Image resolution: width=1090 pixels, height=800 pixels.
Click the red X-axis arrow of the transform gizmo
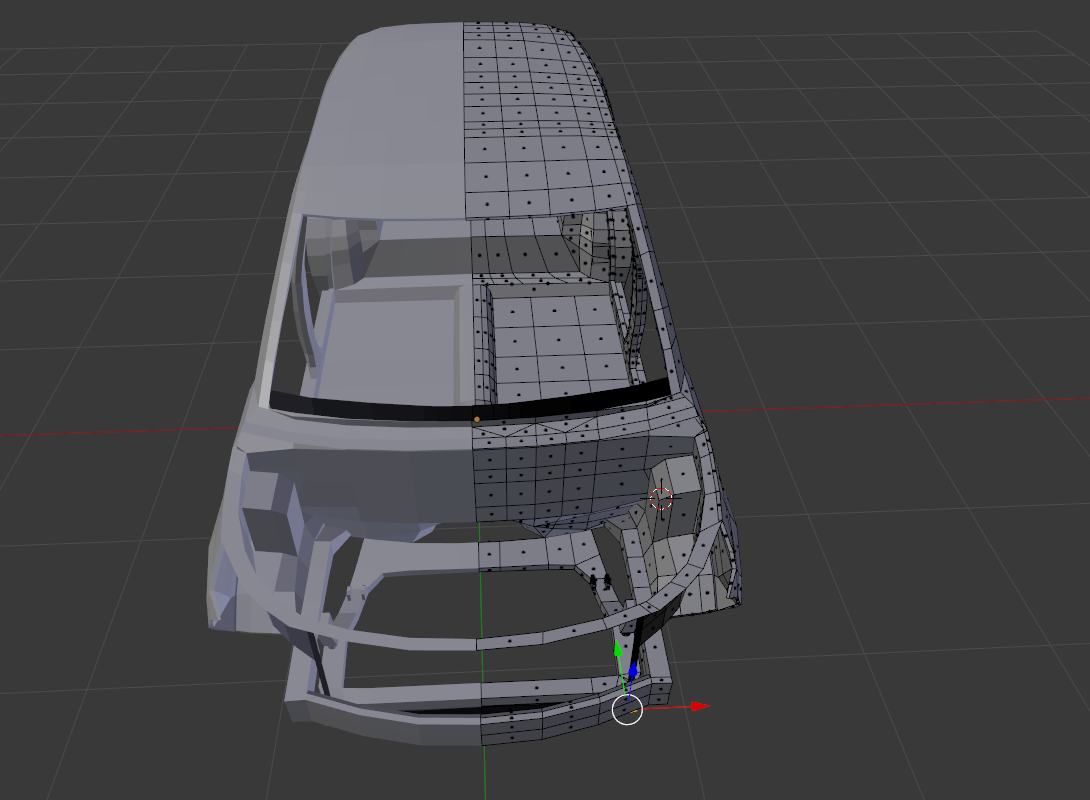tap(700, 706)
